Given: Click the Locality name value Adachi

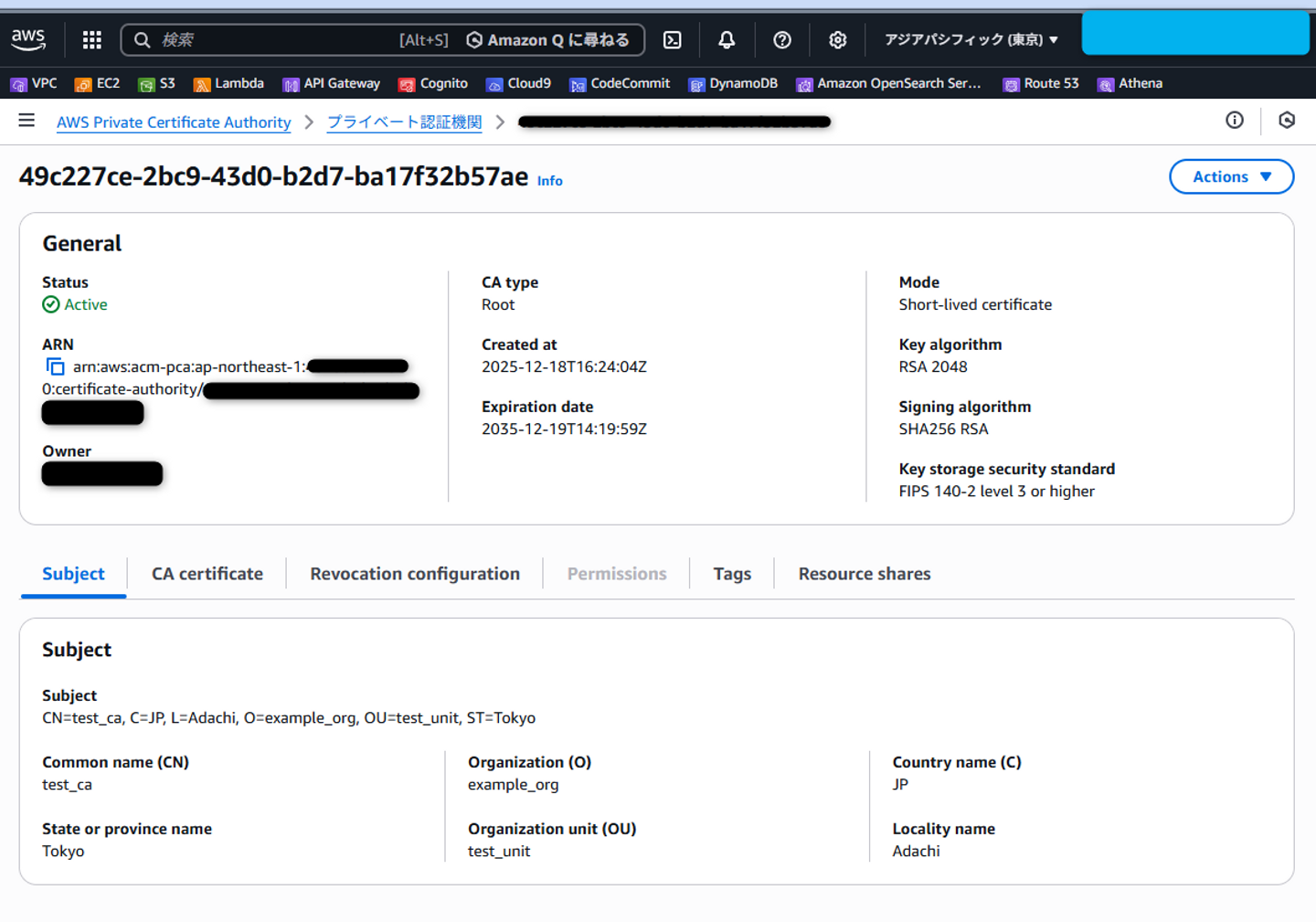Looking at the screenshot, I should point(916,851).
